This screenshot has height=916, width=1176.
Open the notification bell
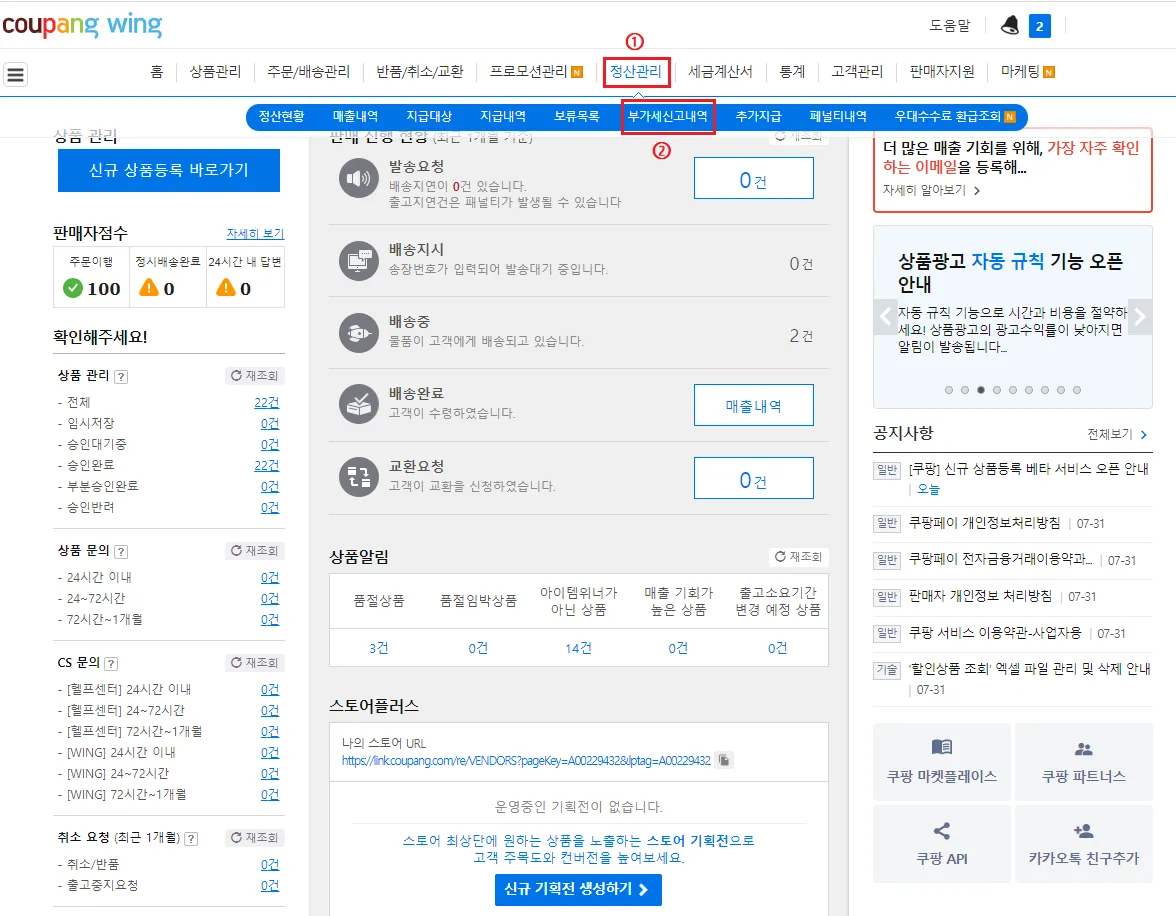click(x=1010, y=26)
